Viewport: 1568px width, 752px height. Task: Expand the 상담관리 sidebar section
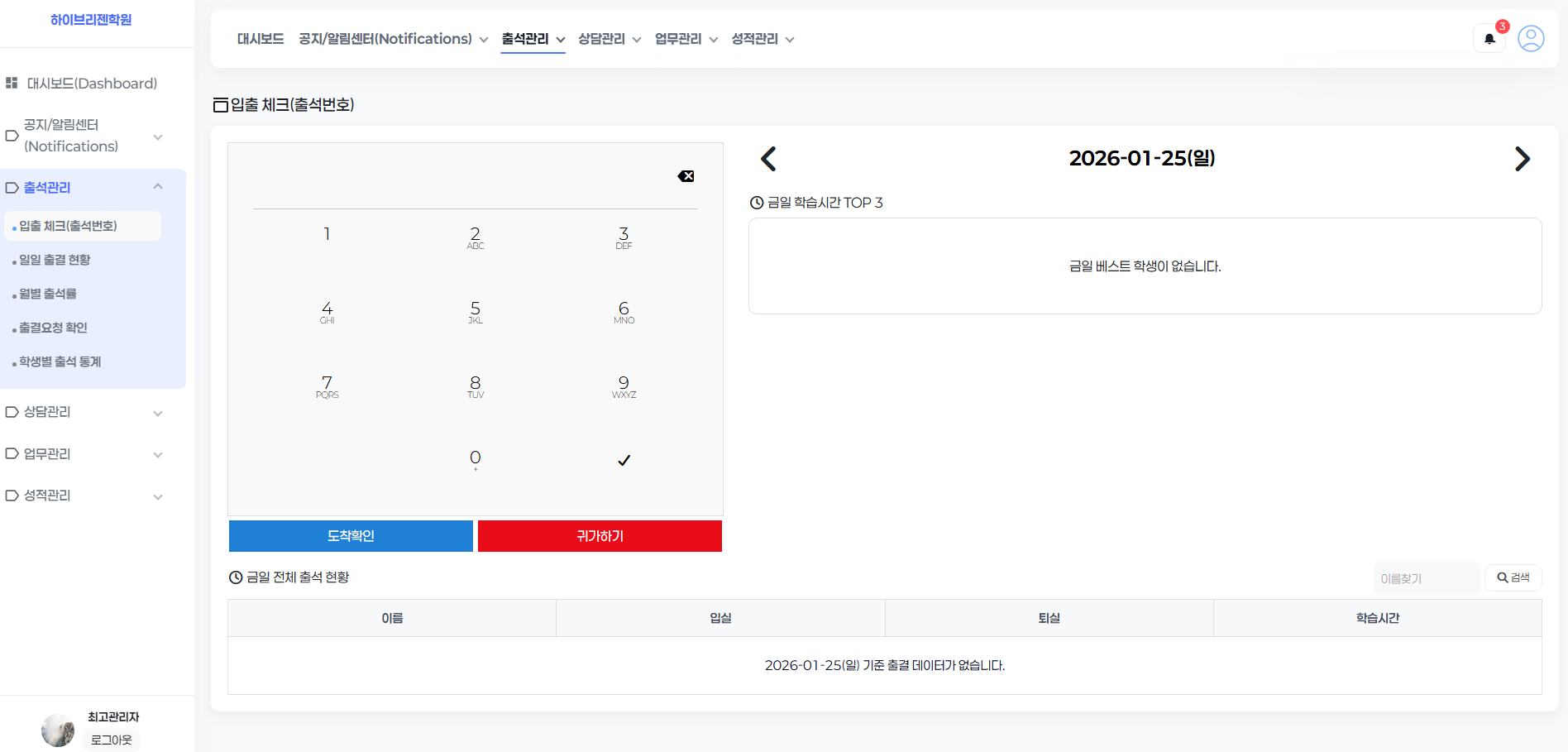158,413
